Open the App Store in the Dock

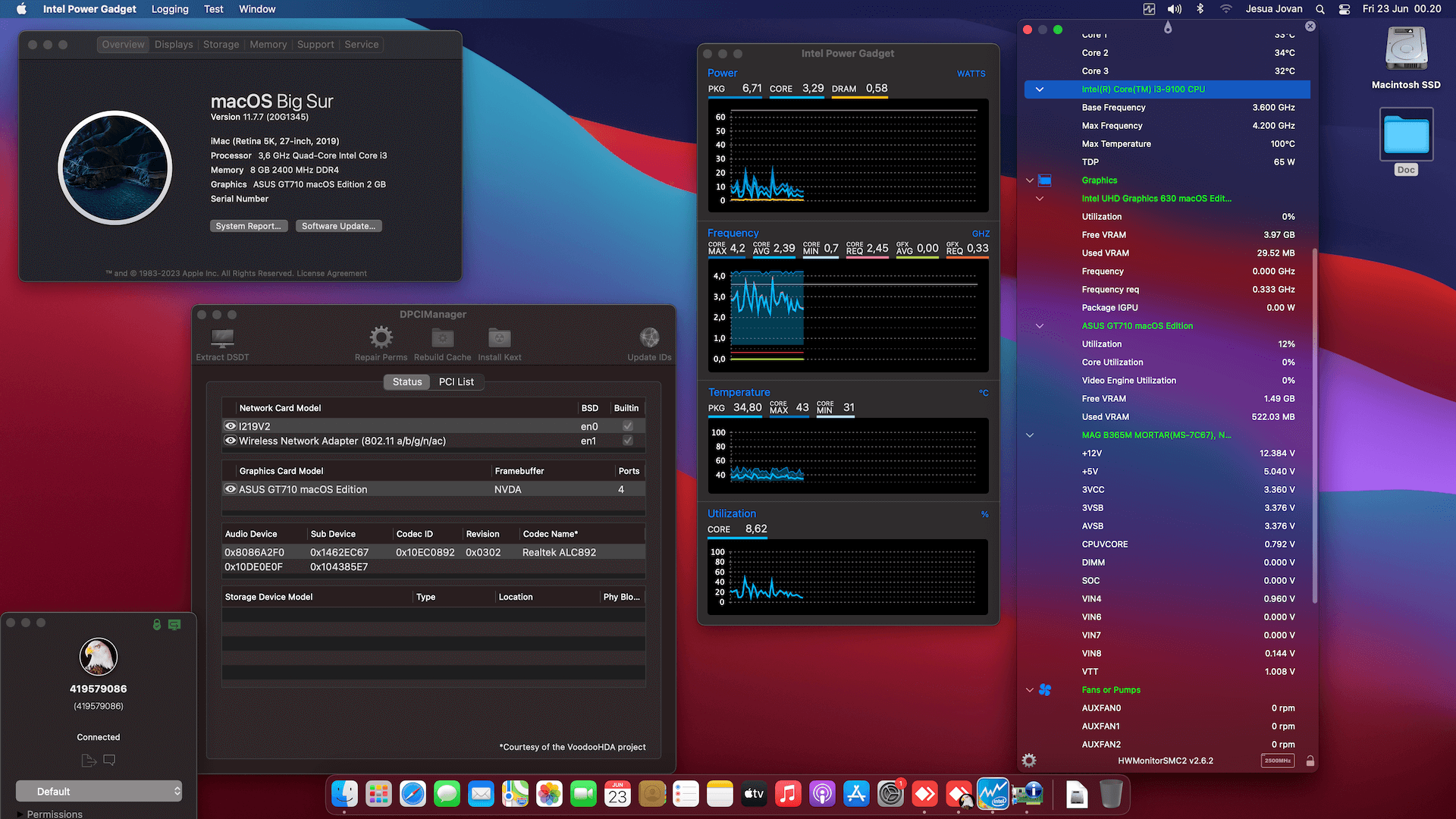(x=856, y=794)
